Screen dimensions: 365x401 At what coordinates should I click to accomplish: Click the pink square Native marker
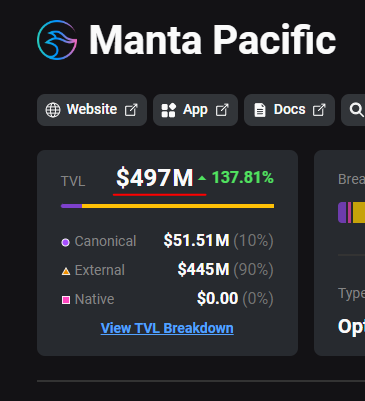(x=66, y=300)
